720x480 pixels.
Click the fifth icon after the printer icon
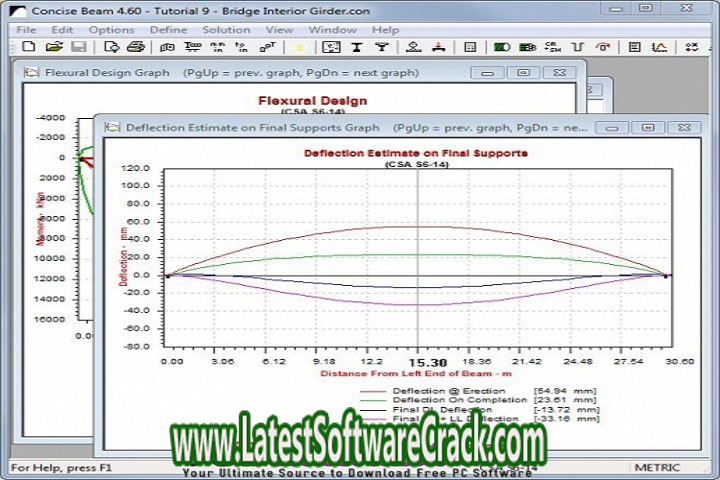click(x=267, y=47)
